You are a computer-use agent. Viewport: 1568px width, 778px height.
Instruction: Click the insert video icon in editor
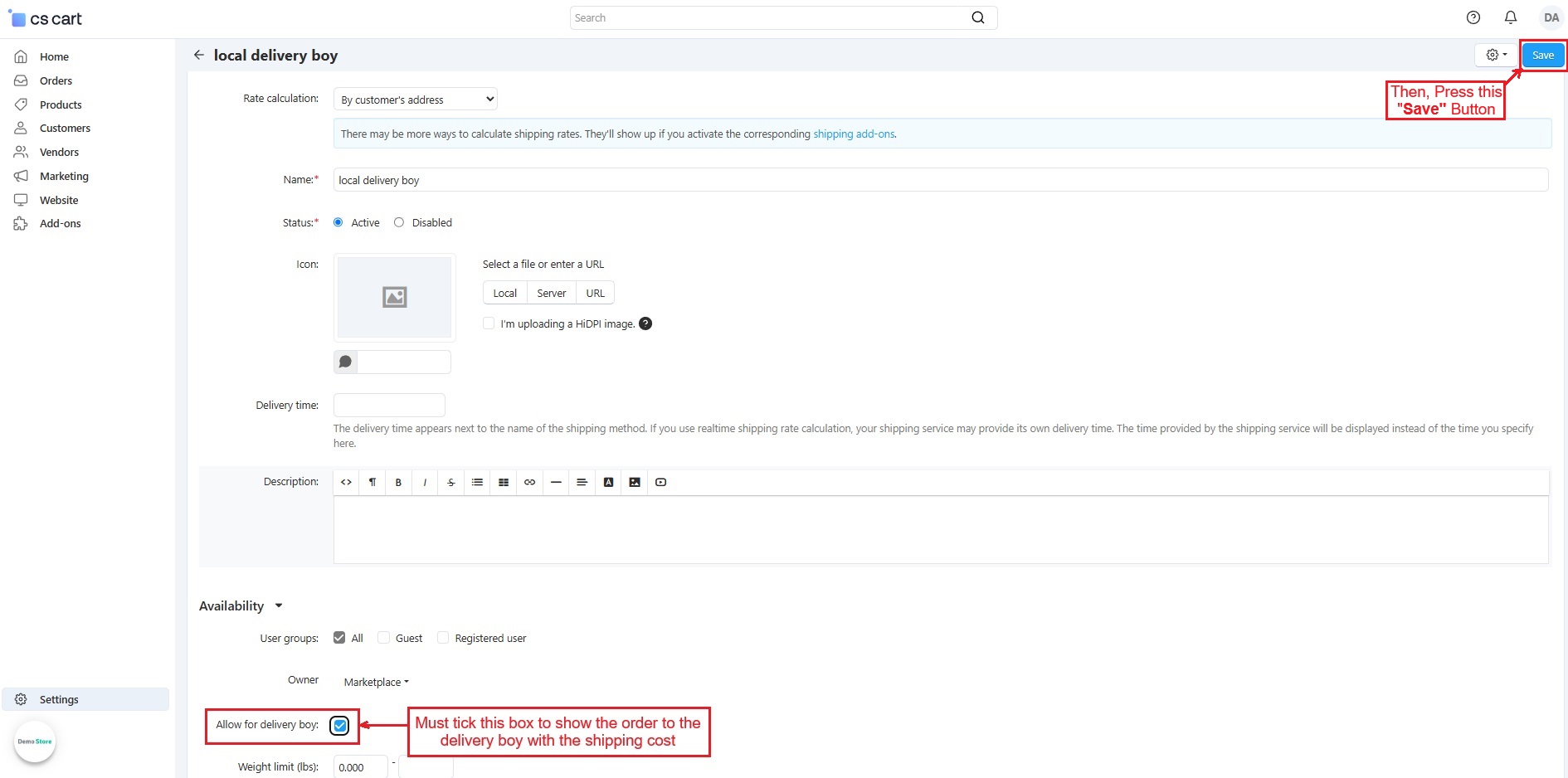[660, 482]
